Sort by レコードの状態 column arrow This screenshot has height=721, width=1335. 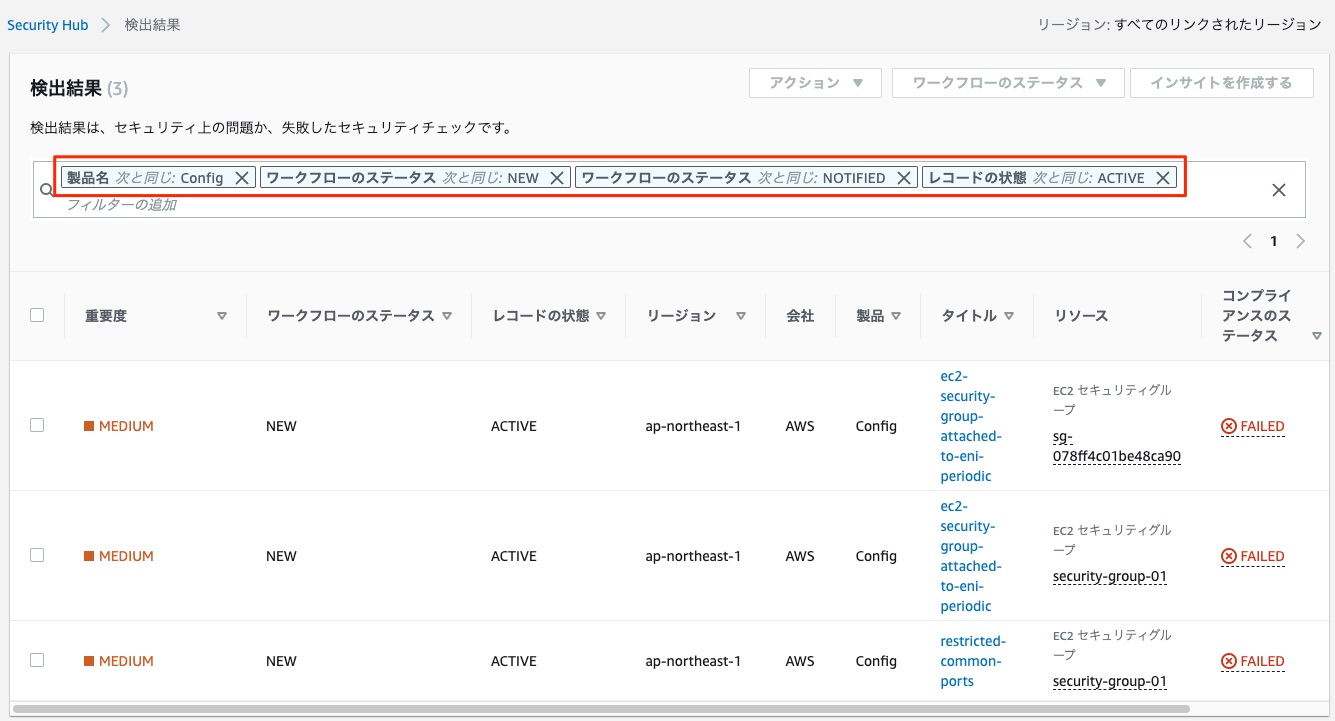coord(601,316)
